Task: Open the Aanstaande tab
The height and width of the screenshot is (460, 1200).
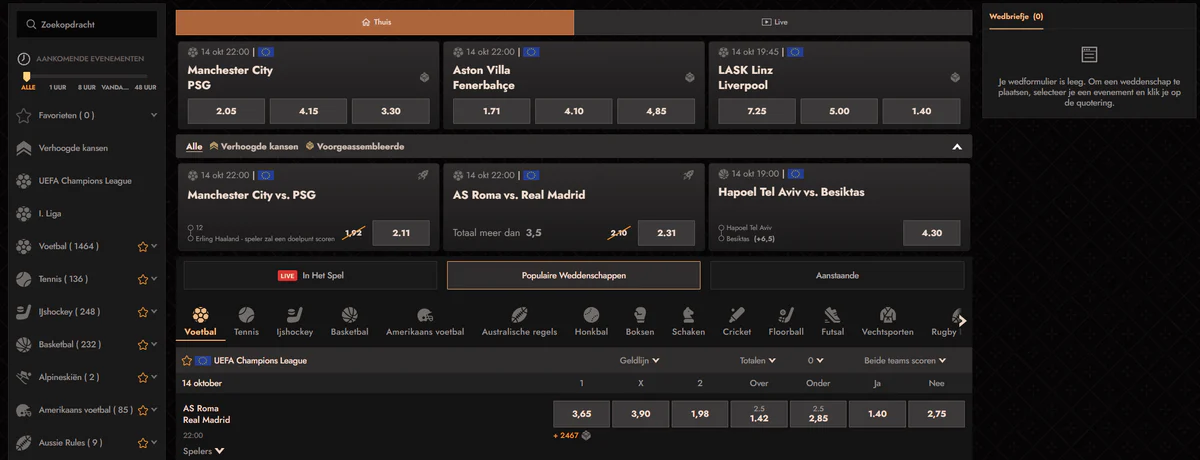Action: (837, 275)
